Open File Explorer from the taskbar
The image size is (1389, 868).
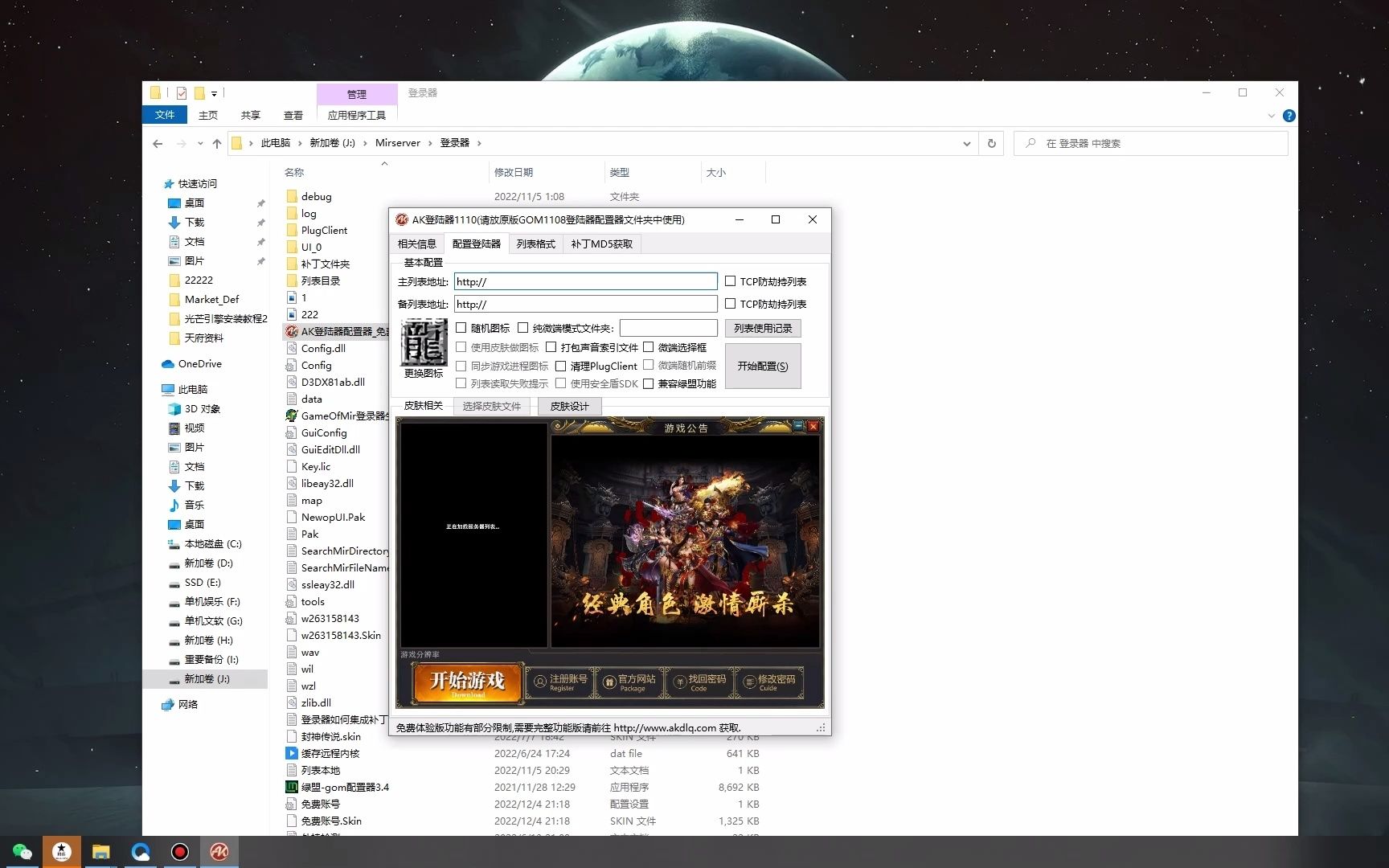coord(100,852)
